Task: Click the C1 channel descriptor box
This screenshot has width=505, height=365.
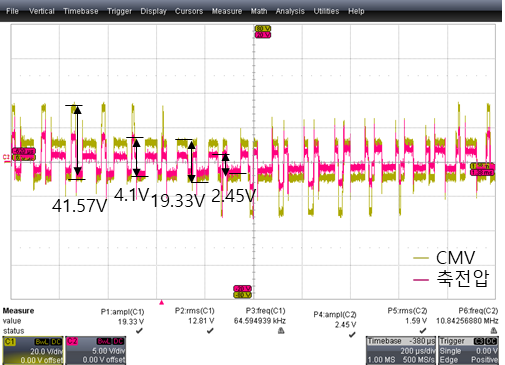Action: click(x=33, y=350)
